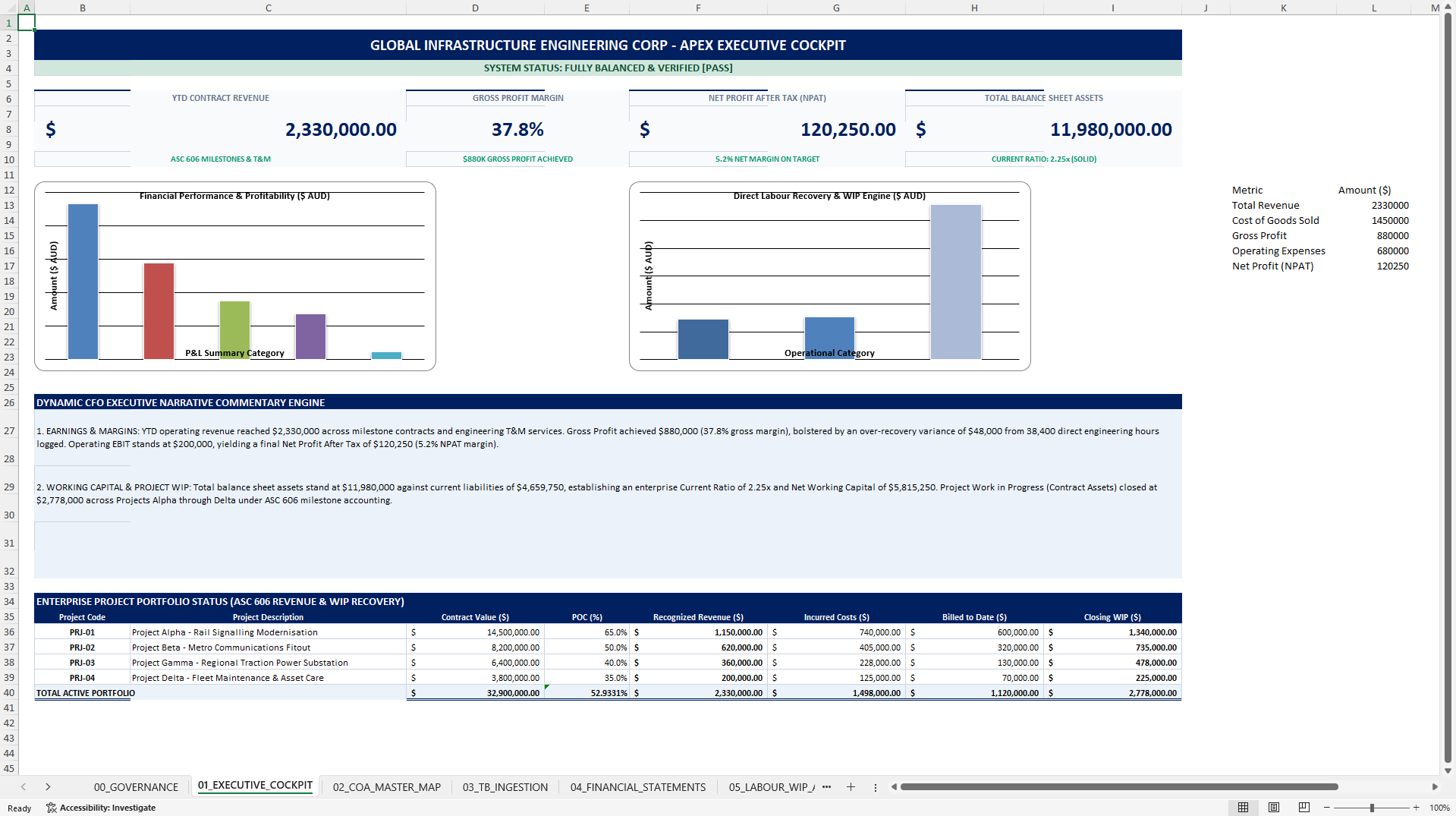Select the EARNINGS & MARGINS narrative paragraph
The width and height of the screenshot is (1456, 816).
[x=608, y=437]
